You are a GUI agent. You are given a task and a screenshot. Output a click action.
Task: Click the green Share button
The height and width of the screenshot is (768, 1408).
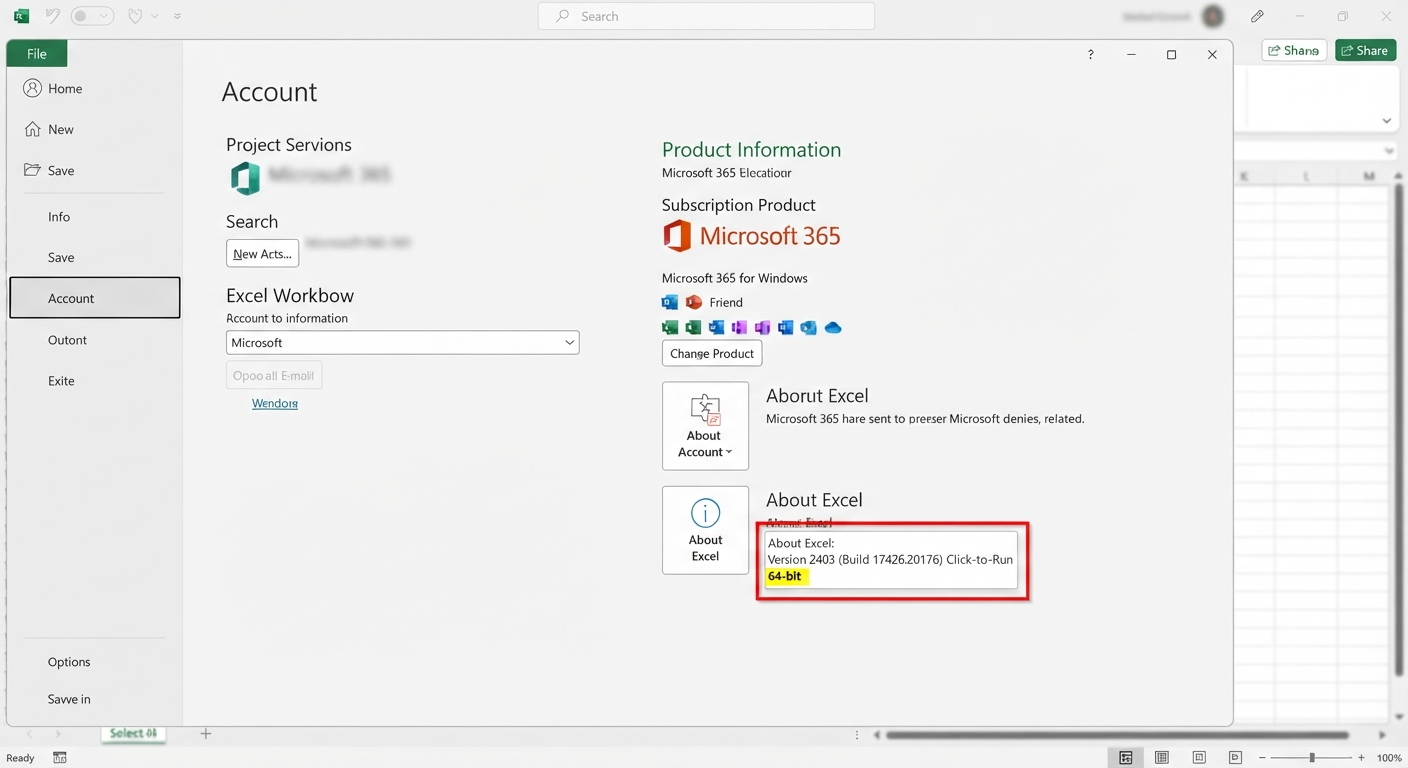pos(1365,50)
